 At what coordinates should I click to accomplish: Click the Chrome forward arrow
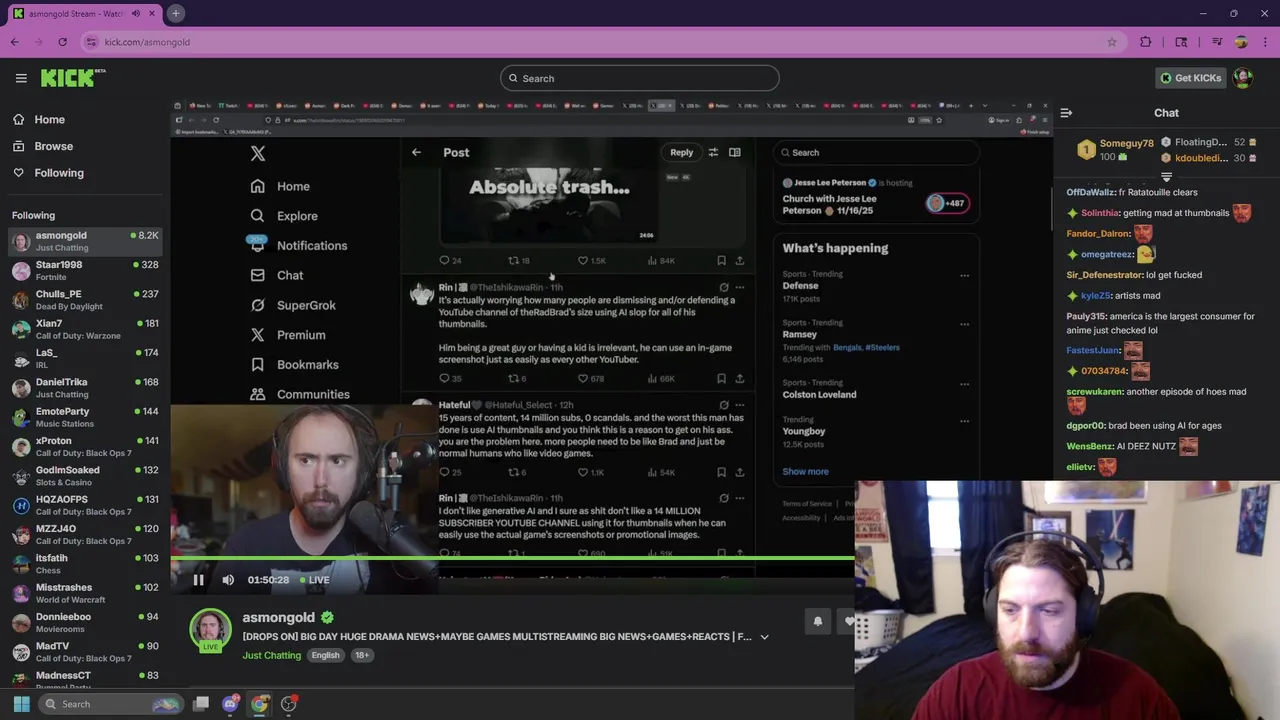(x=39, y=42)
